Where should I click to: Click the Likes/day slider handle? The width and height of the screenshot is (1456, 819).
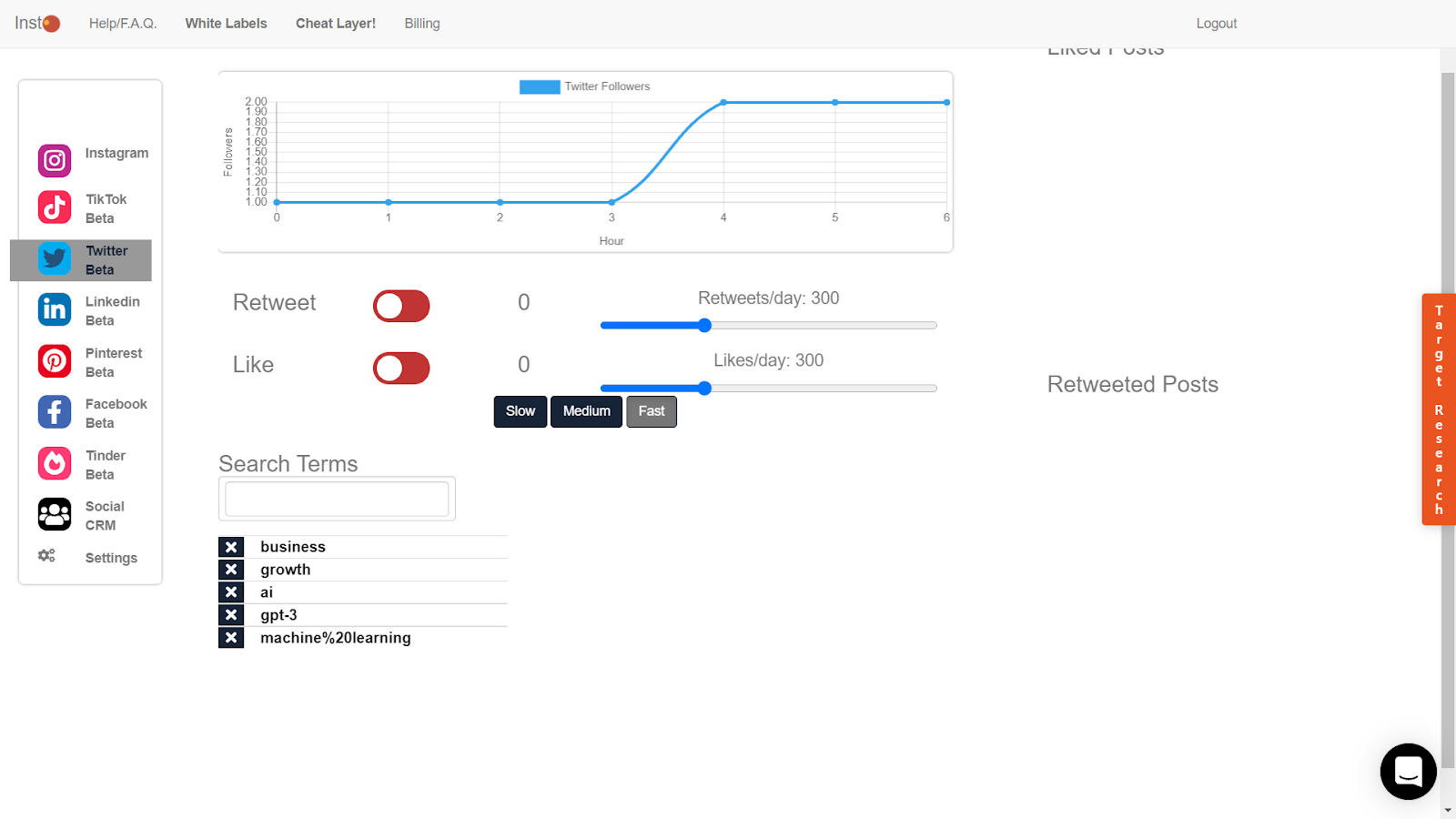click(704, 388)
